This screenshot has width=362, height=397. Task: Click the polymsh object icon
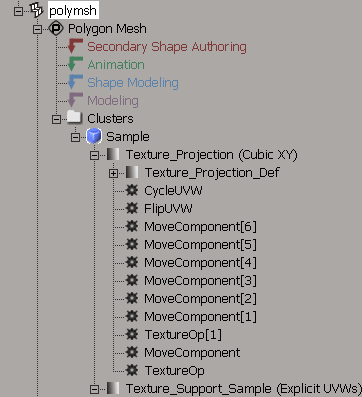coord(37,10)
